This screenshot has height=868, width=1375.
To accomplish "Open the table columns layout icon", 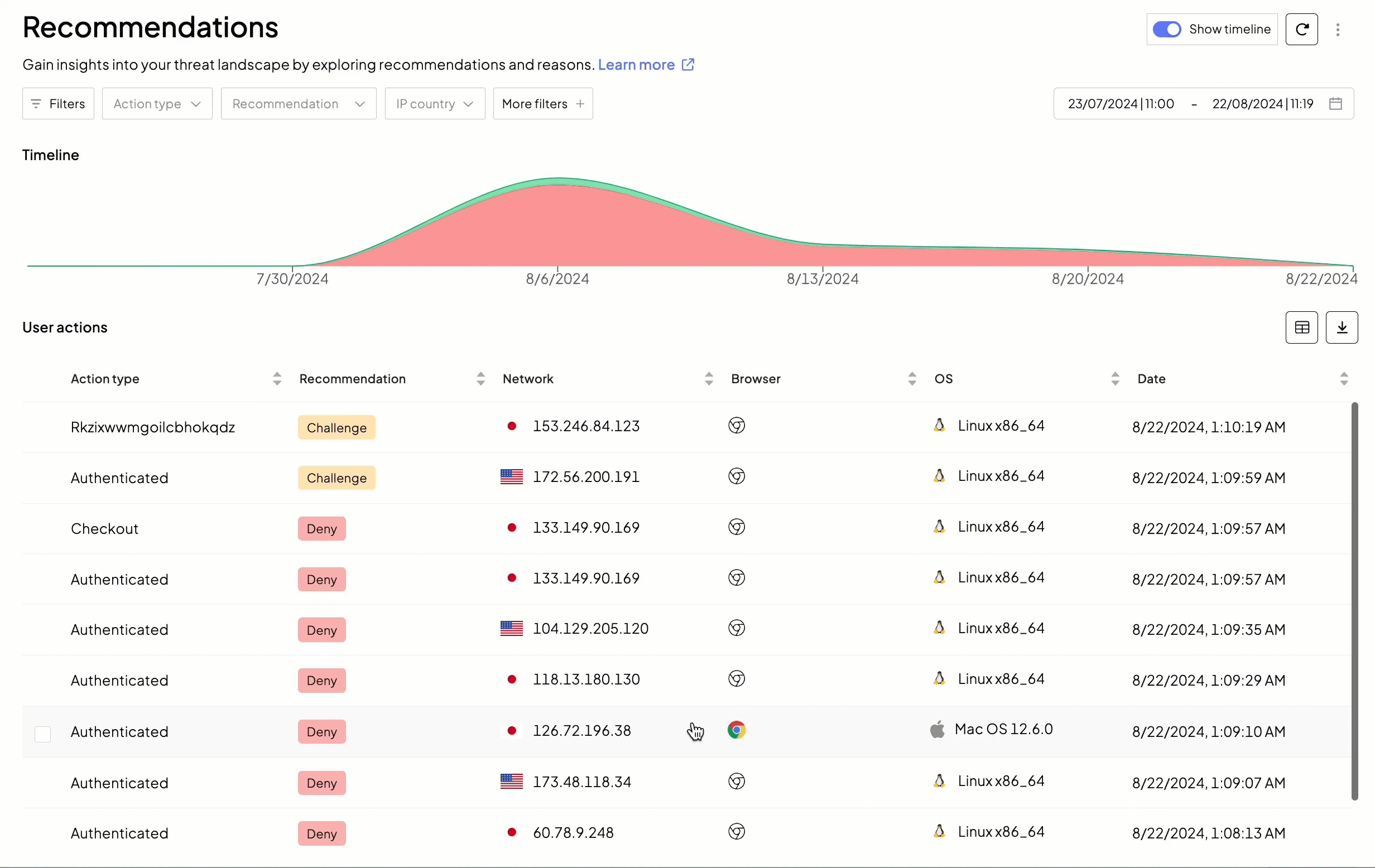I will [x=1301, y=327].
